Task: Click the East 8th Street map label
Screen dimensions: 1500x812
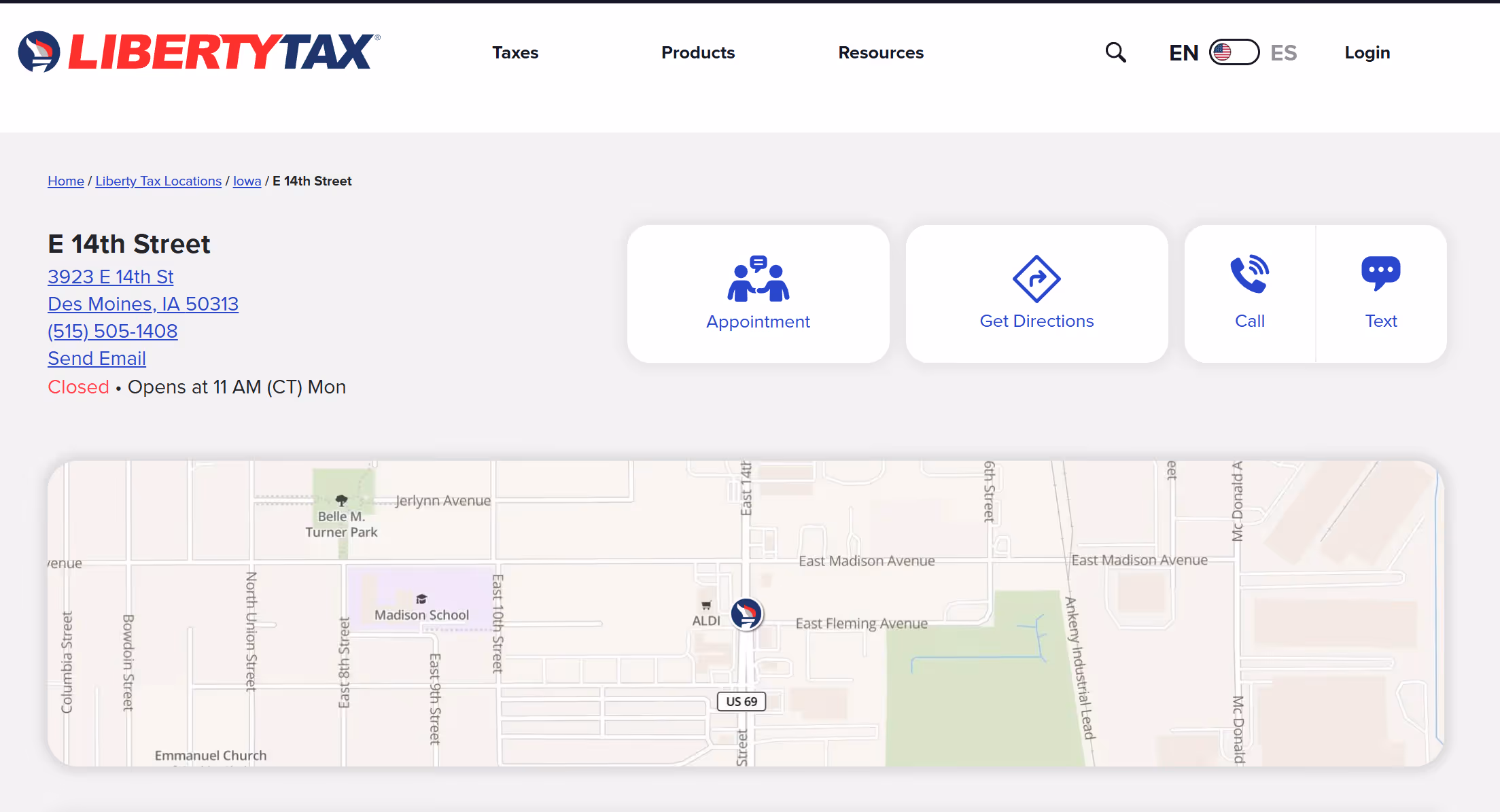Action: click(x=344, y=663)
